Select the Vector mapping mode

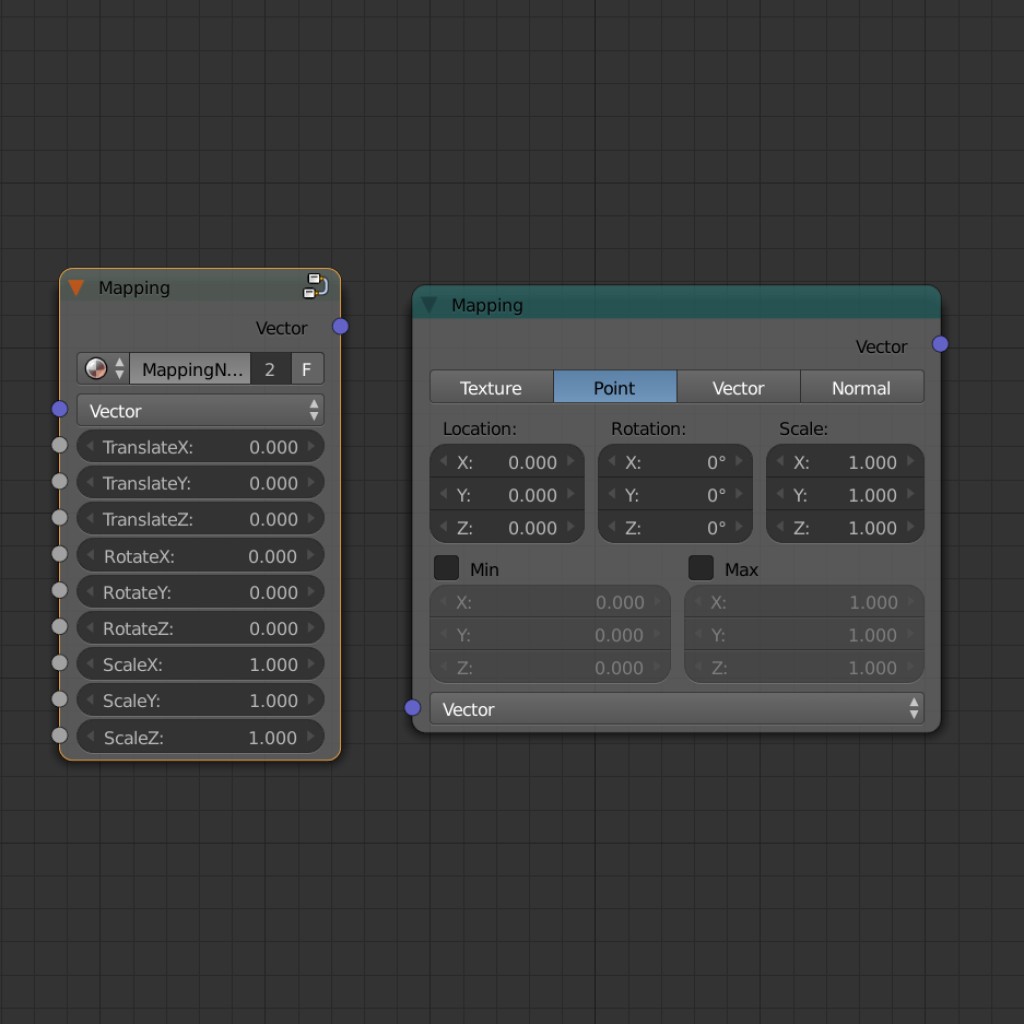tap(738, 387)
